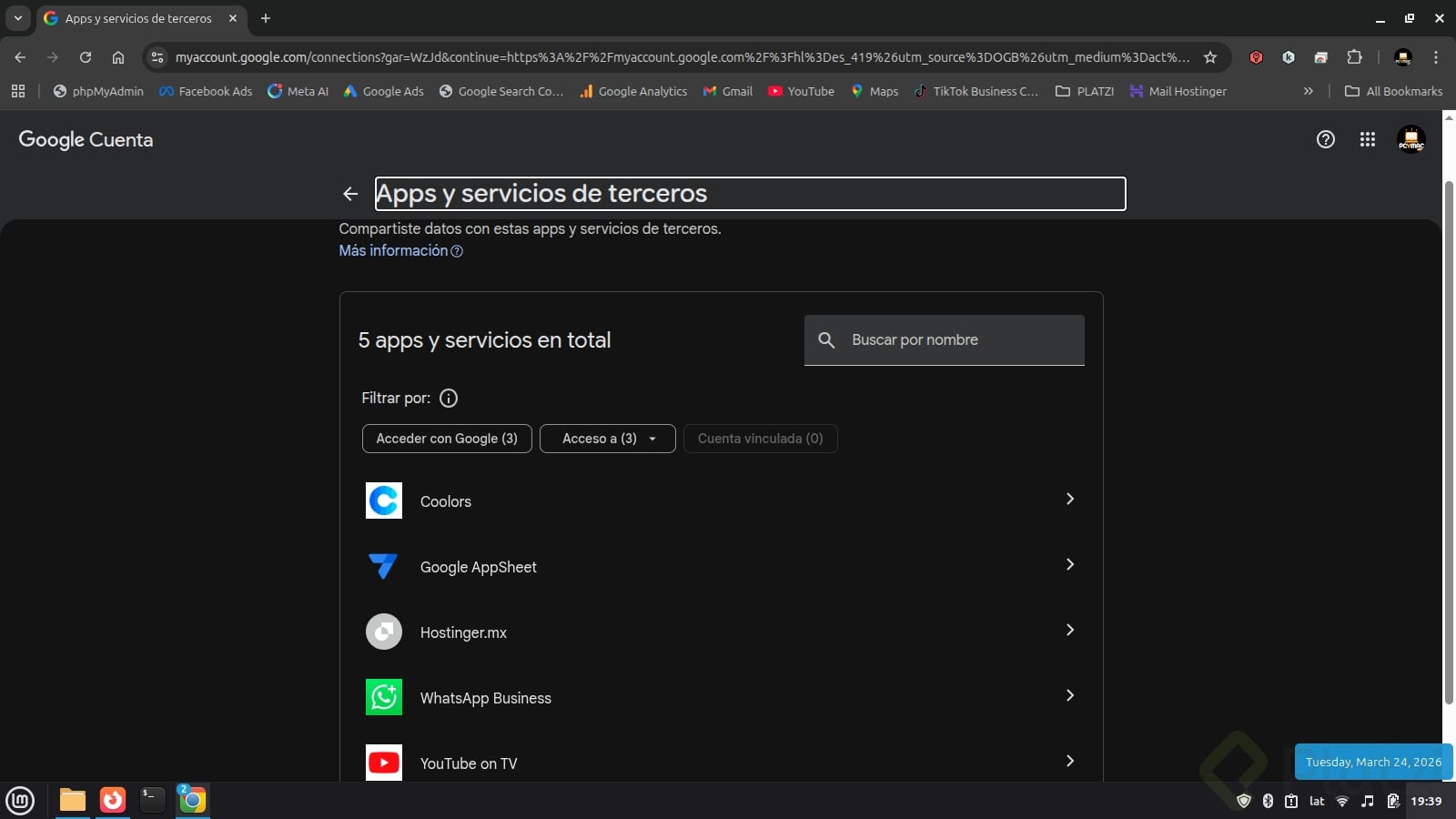Open the Google Analytics bookmark

[x=633, y=91]
